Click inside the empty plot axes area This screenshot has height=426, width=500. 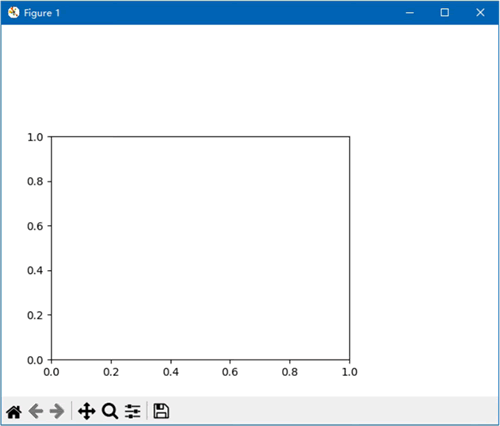[x=201, y=248]
